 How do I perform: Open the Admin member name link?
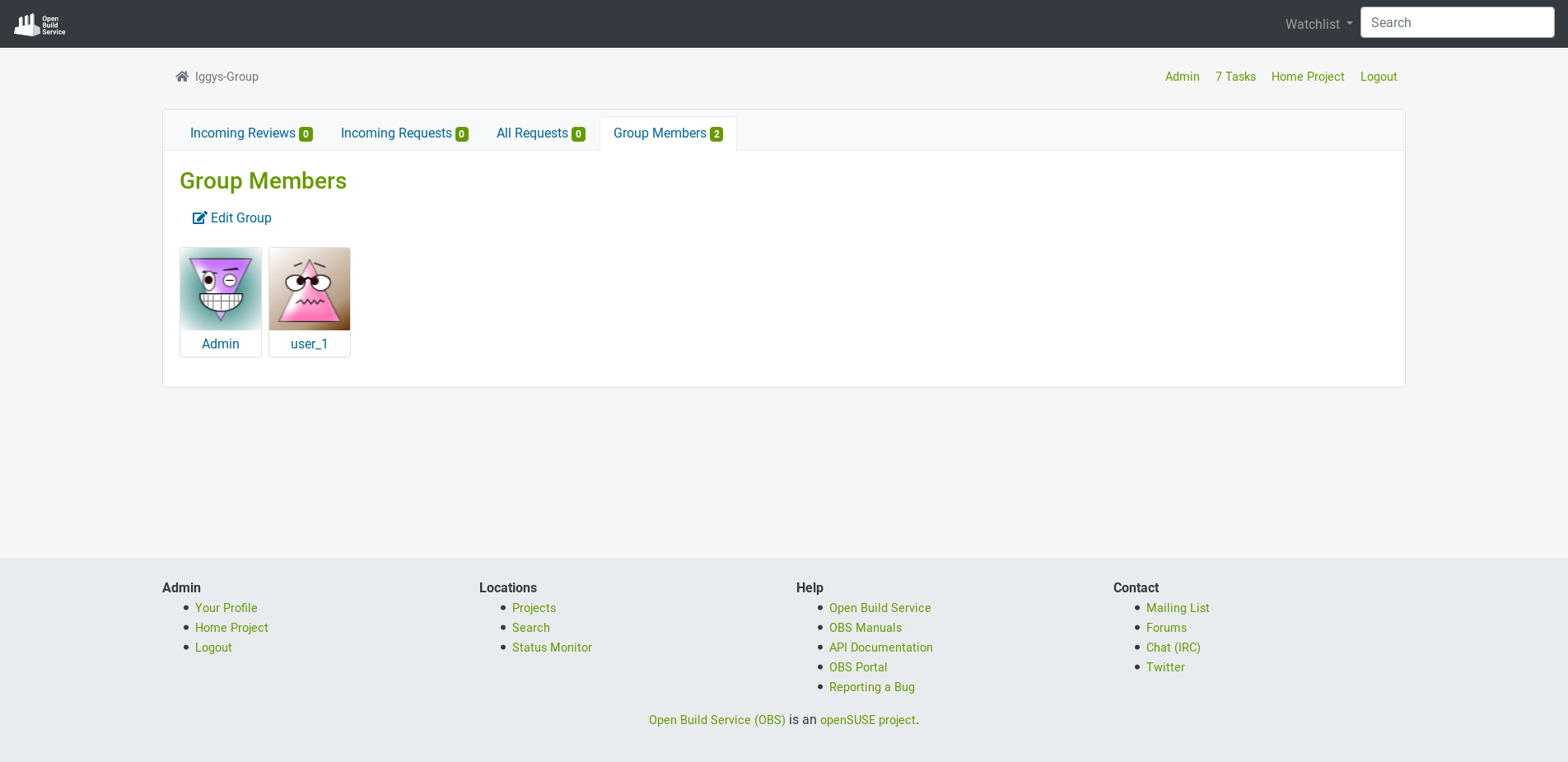[x=221, y=344]
